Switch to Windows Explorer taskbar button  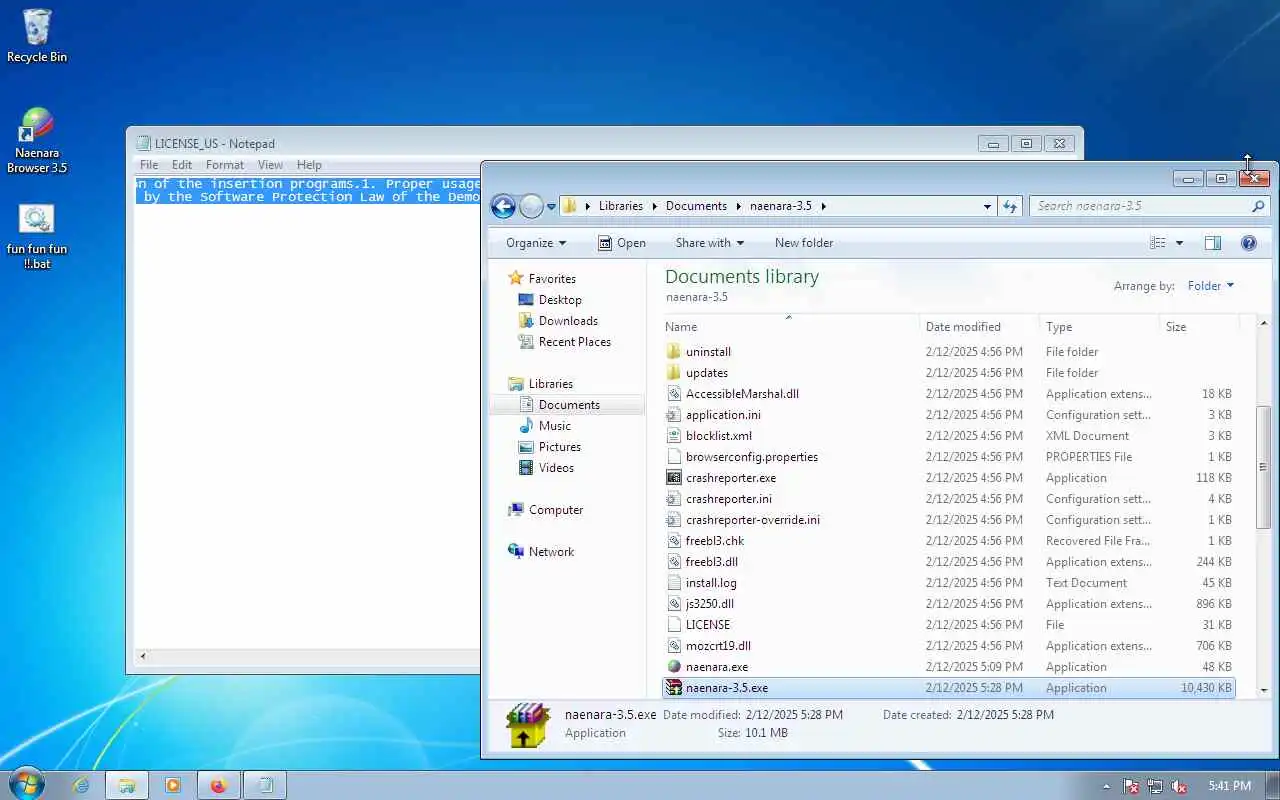127,786
